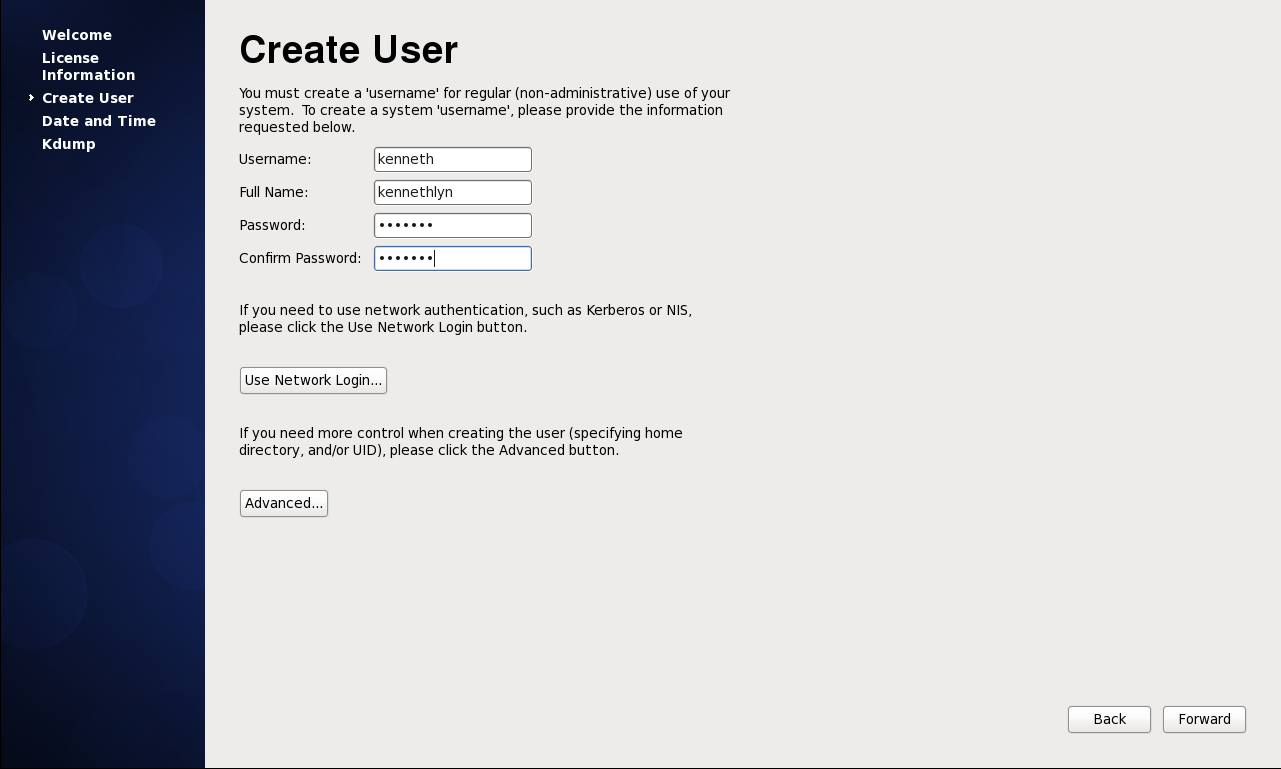1281x769 pixels.
Task: Focus the Username input field
Action: [452, 159]
